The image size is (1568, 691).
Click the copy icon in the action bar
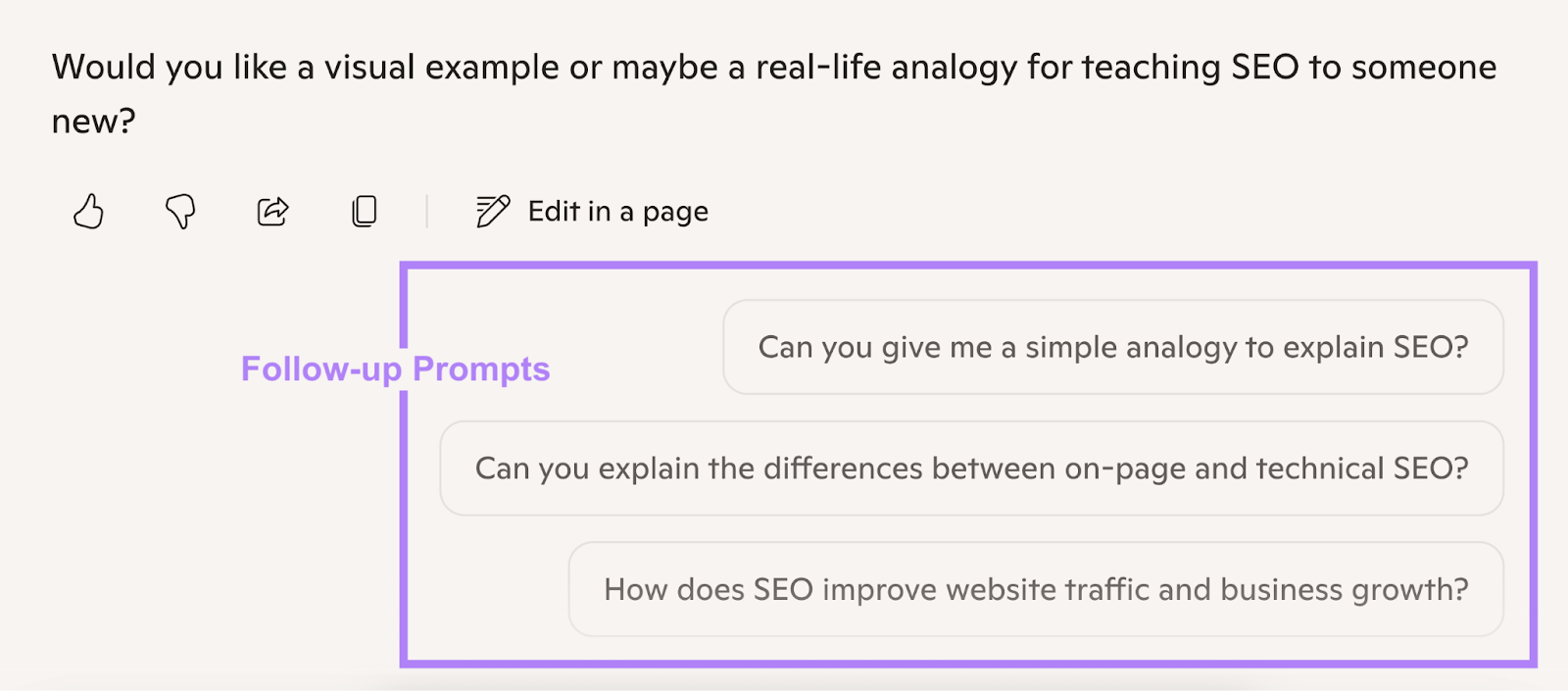(364, 210)
